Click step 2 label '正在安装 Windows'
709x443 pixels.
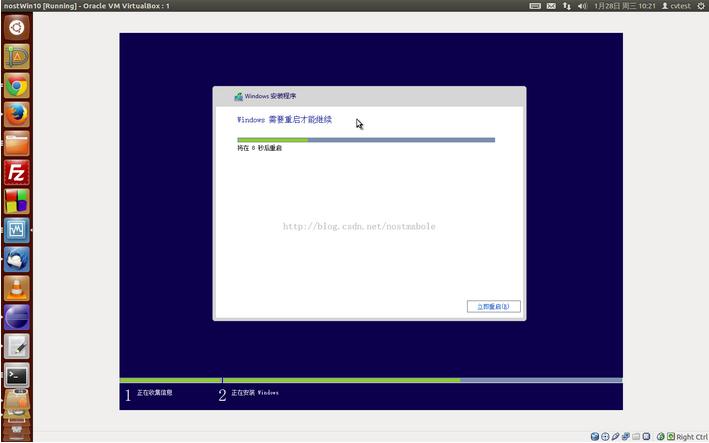pos(255,393)
